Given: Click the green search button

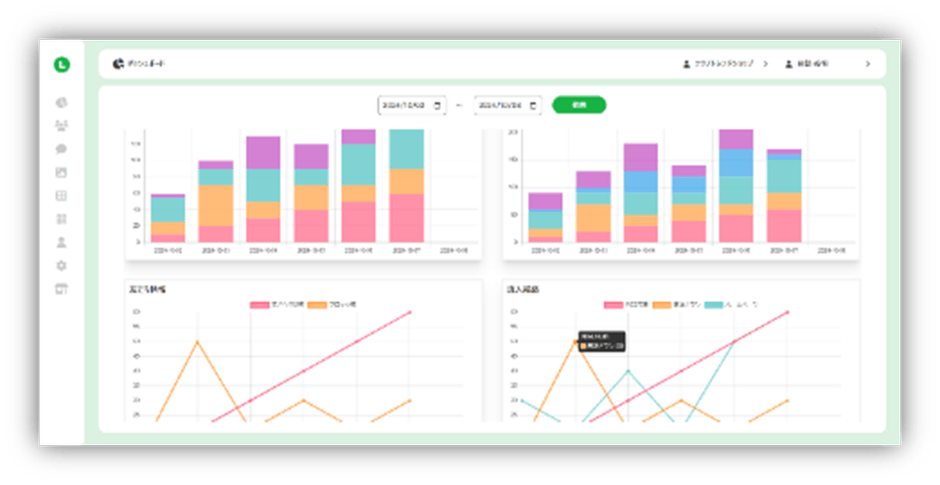Looking at the screenshot, I should [579, 105].
